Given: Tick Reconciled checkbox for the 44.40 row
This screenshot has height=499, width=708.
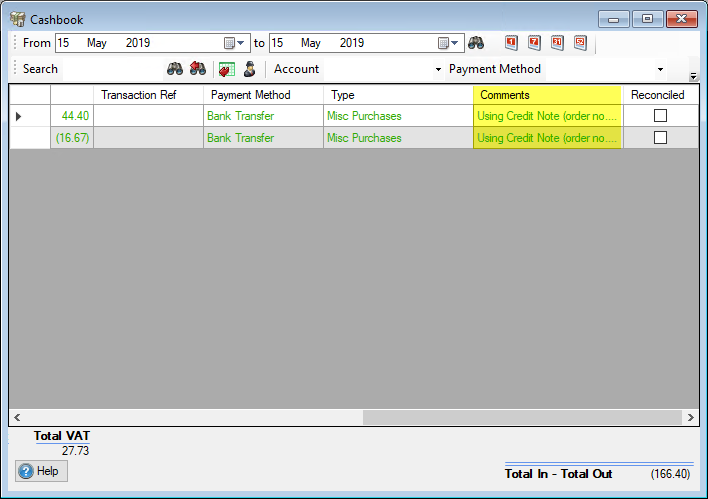Looking at the screenshot, I should (x=660, y=116).
